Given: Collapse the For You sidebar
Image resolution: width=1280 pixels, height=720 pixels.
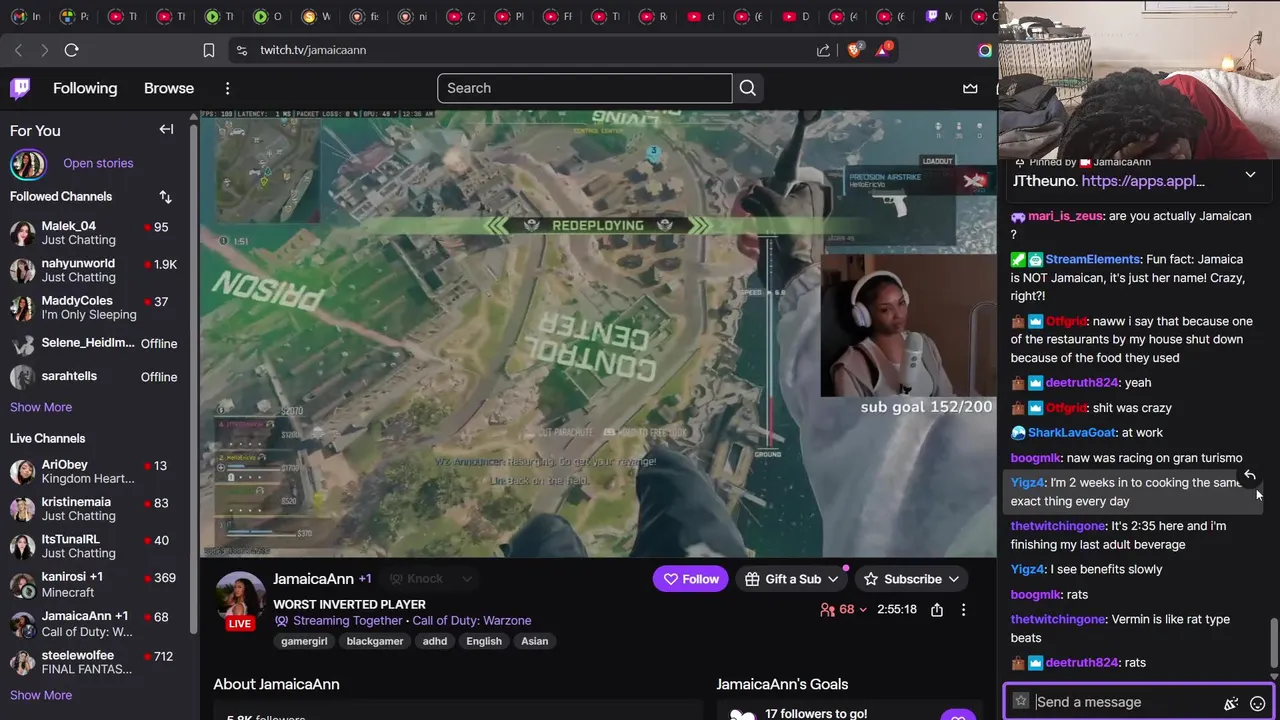Looking at the screenshot, I should [x=166, y=129].
